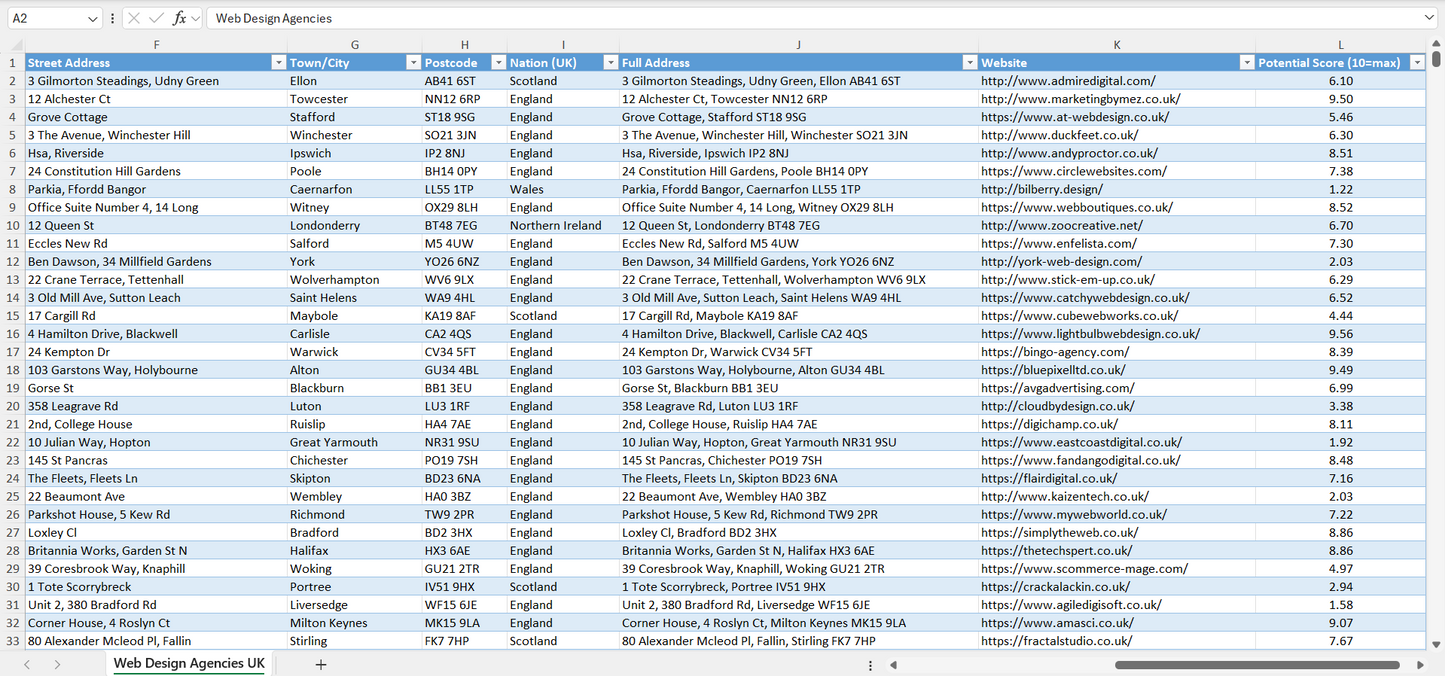Open zoocreative.net website link
This screenshot has height=676, width=1445.
(1061, 225)
